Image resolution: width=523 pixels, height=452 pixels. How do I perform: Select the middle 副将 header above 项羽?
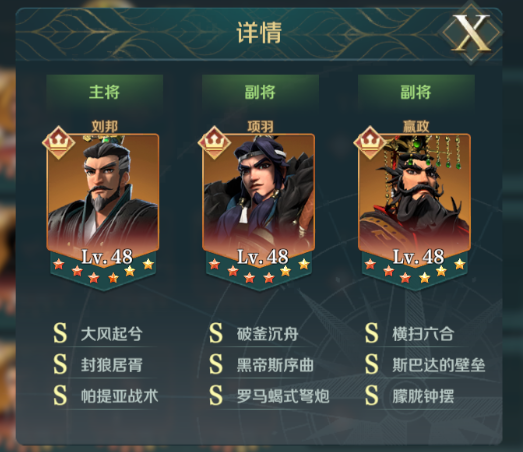point(260,92)
